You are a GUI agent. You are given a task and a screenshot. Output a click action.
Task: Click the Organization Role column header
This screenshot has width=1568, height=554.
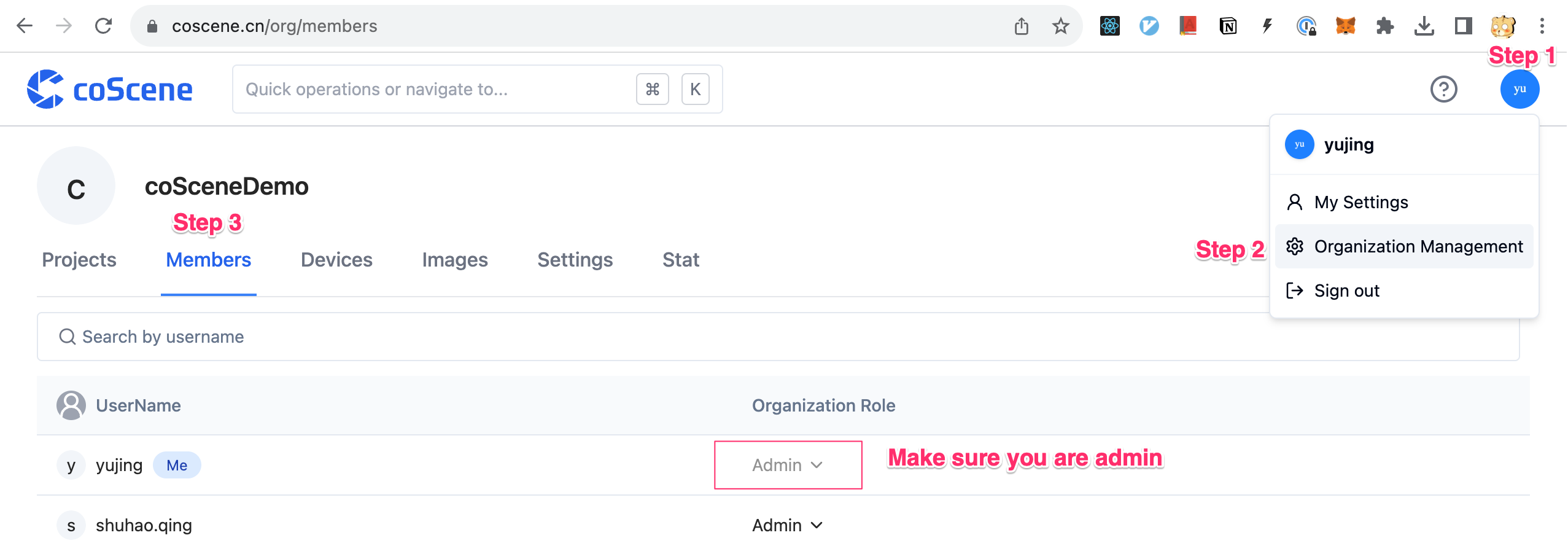click(x=823, y=405)
